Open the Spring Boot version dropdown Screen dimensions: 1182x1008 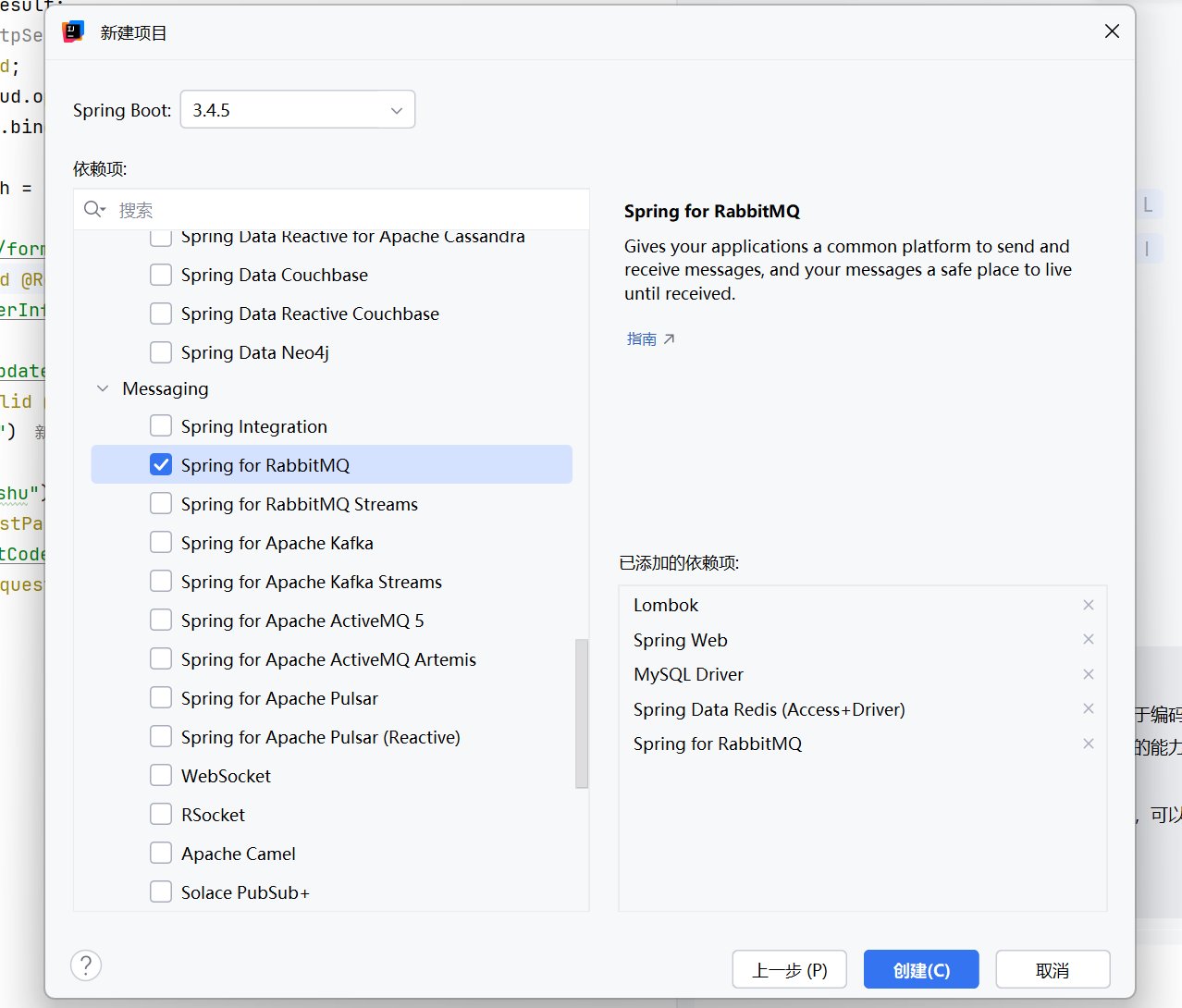point(298,109)
